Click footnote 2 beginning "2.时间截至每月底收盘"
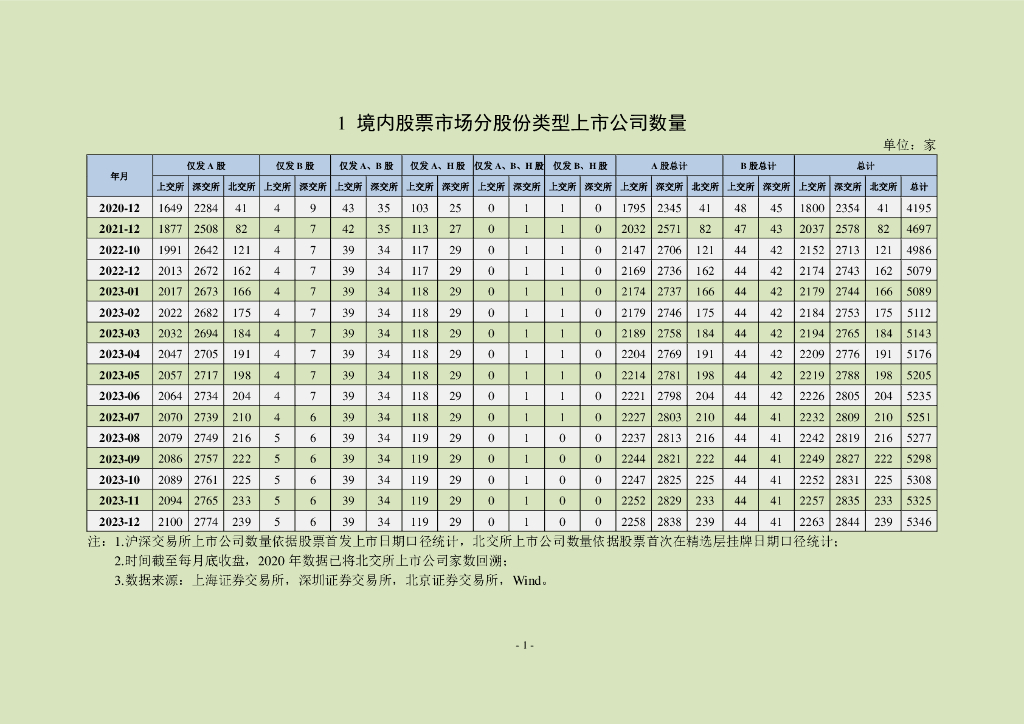Screen dimensions: 1024x724 (312, 561)
